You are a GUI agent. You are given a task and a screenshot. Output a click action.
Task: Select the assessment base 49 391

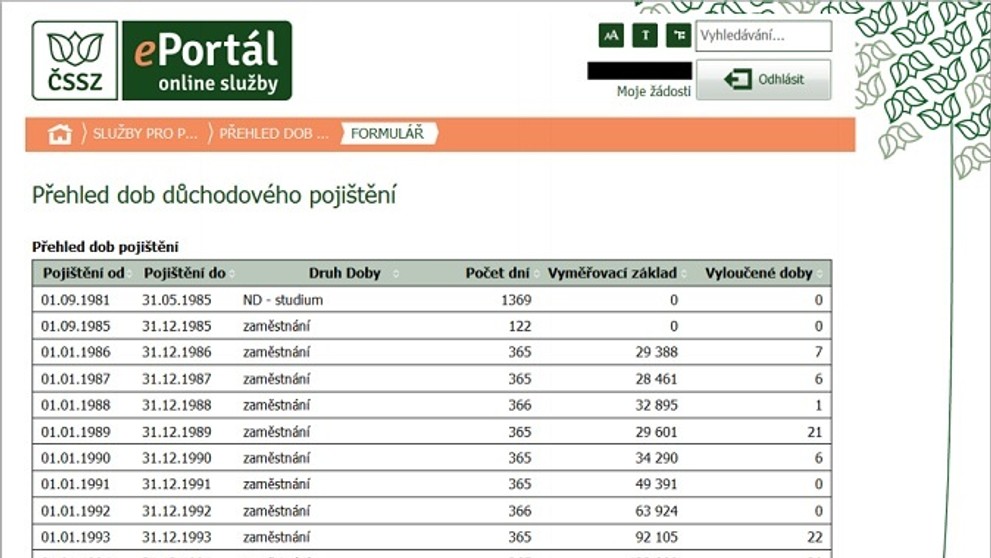tap(656, 484)
